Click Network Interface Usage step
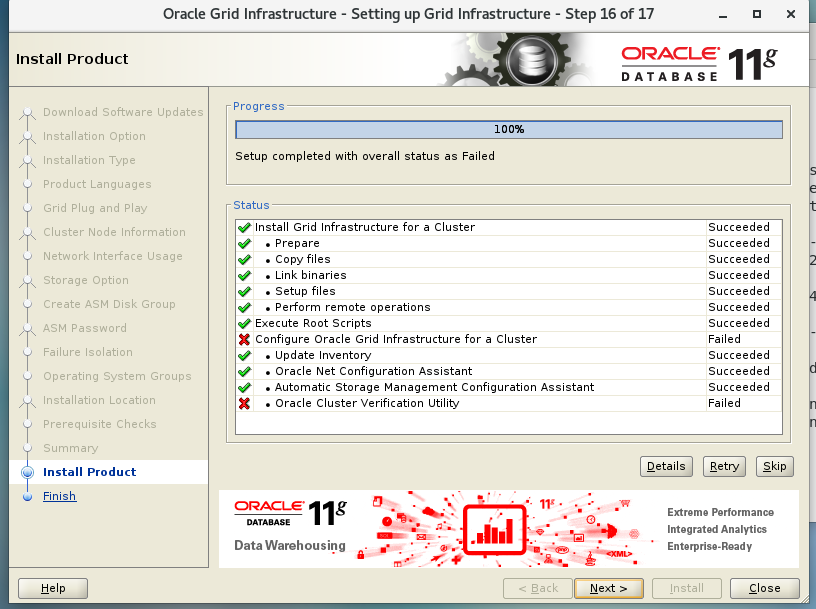This screenshot has height=609, width=816. pos(112,256)
